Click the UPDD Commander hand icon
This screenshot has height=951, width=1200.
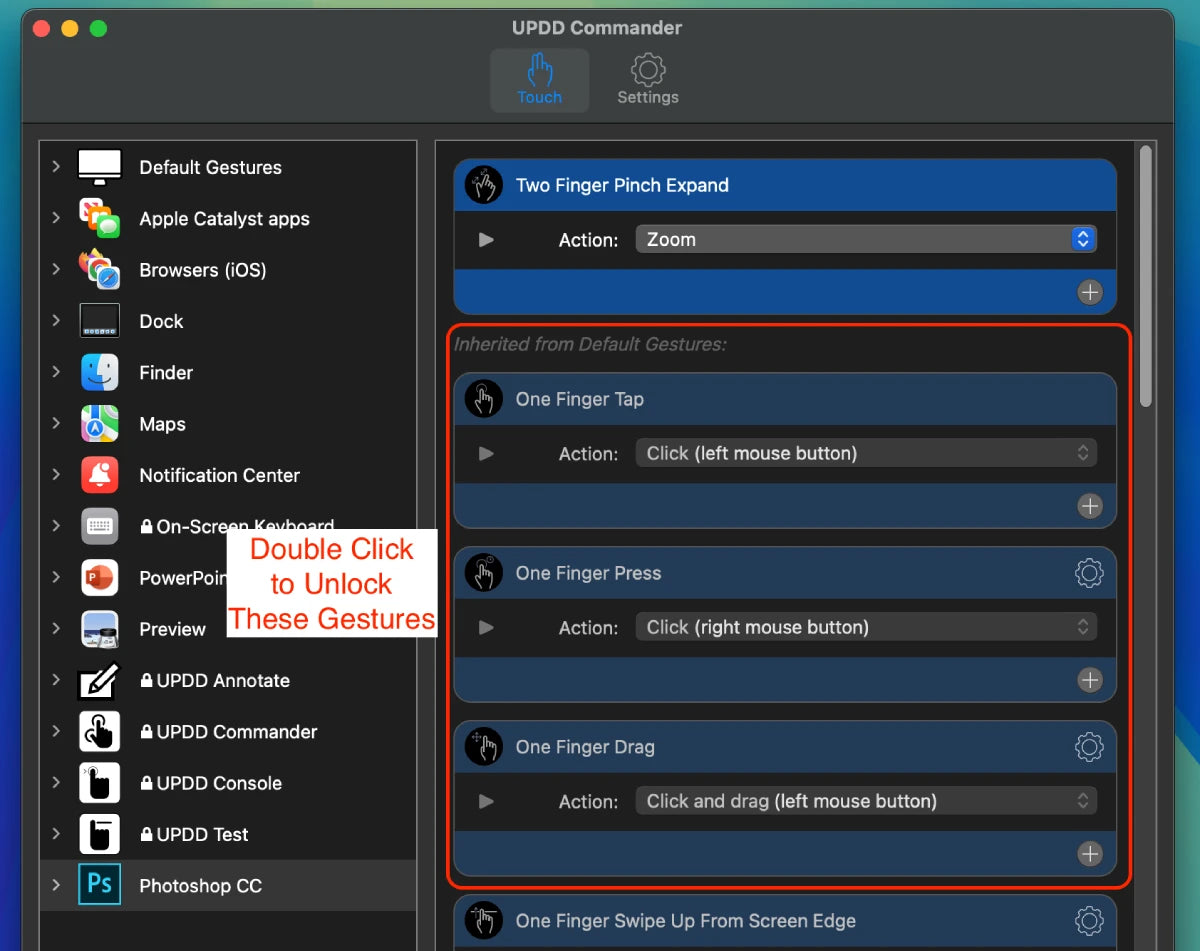pos(100,732)
